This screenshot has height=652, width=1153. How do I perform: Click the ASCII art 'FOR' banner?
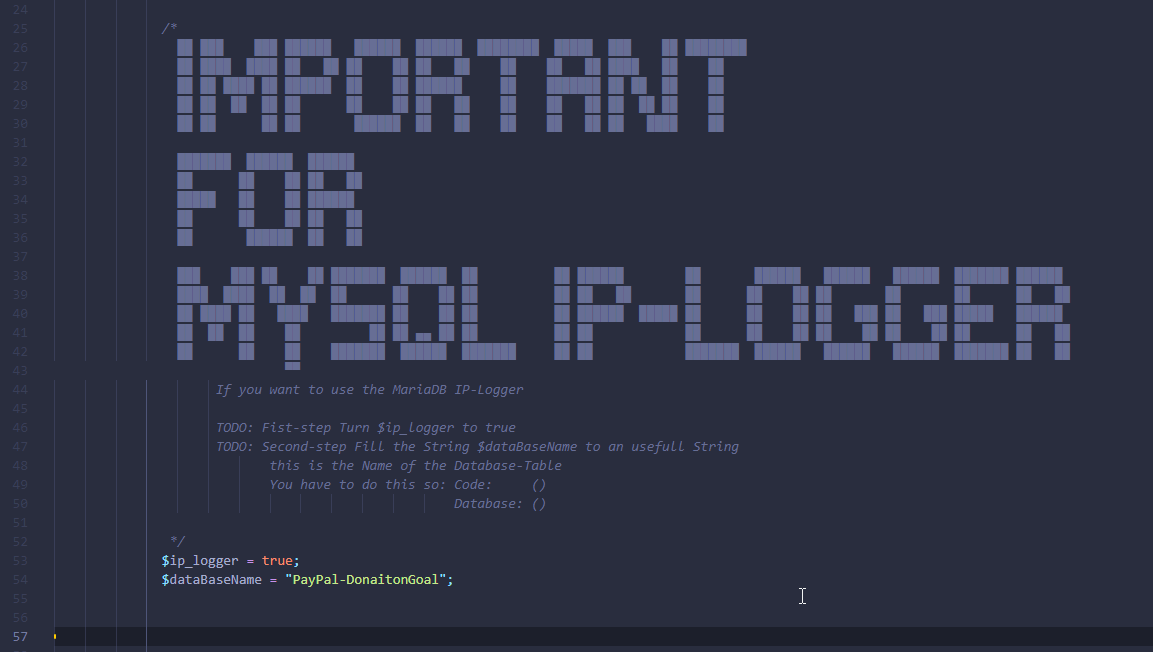(268, 200)
